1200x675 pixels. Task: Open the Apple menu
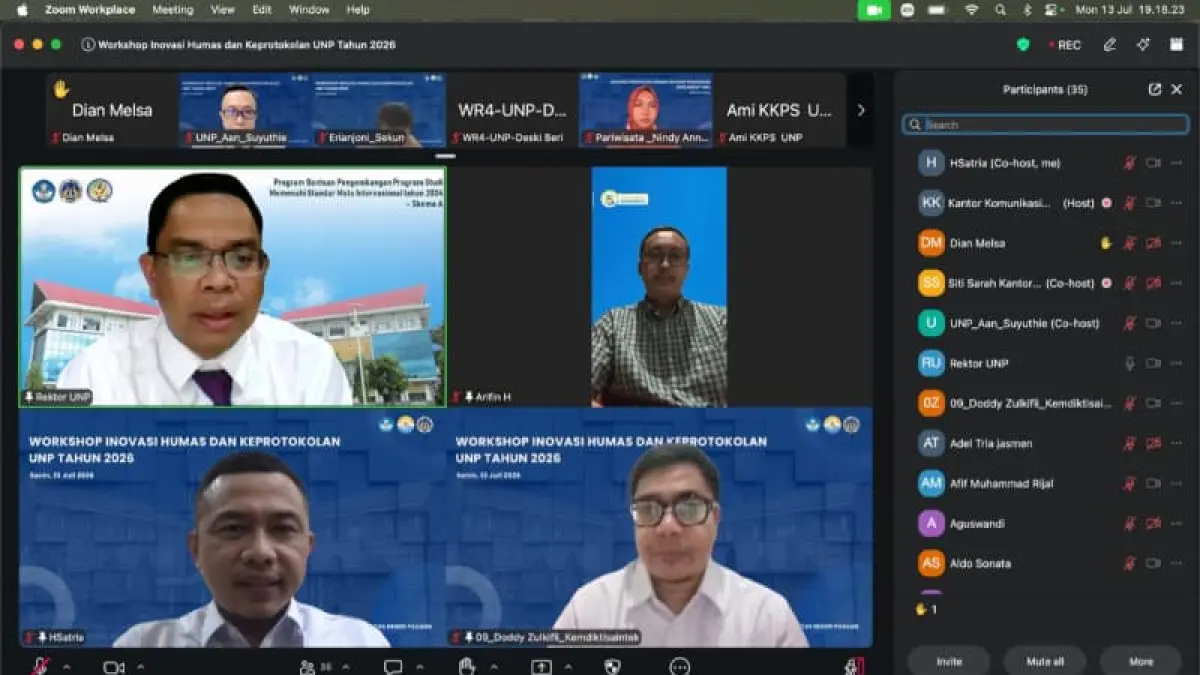coord(22,10)
